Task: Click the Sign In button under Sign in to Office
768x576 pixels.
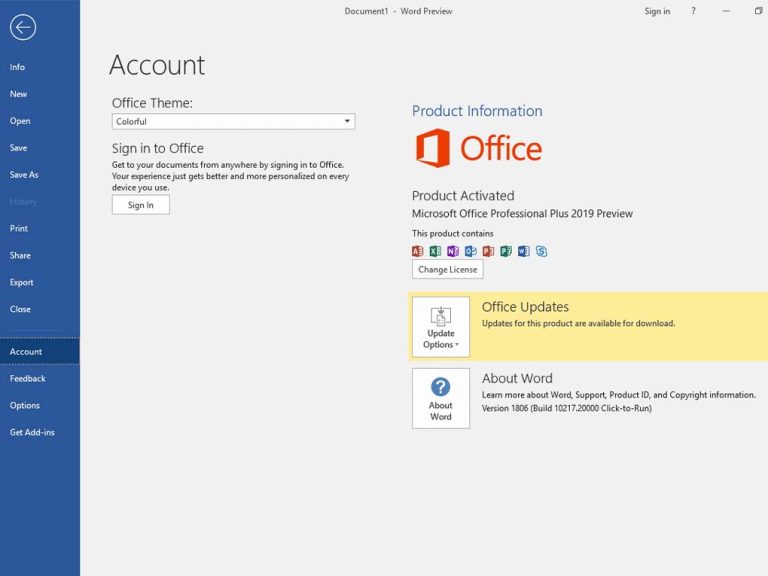Action: tap(141, 205)
